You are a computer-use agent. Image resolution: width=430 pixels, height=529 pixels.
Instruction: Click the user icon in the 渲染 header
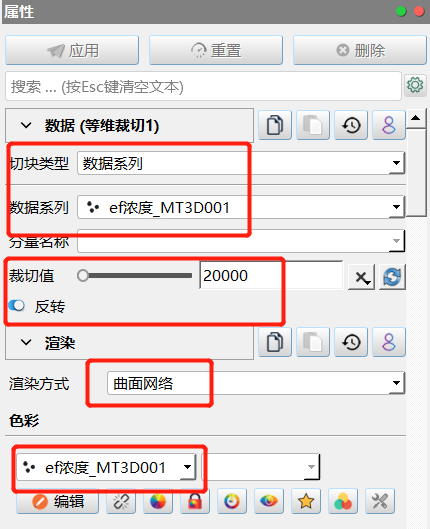[x=389, y=342]
